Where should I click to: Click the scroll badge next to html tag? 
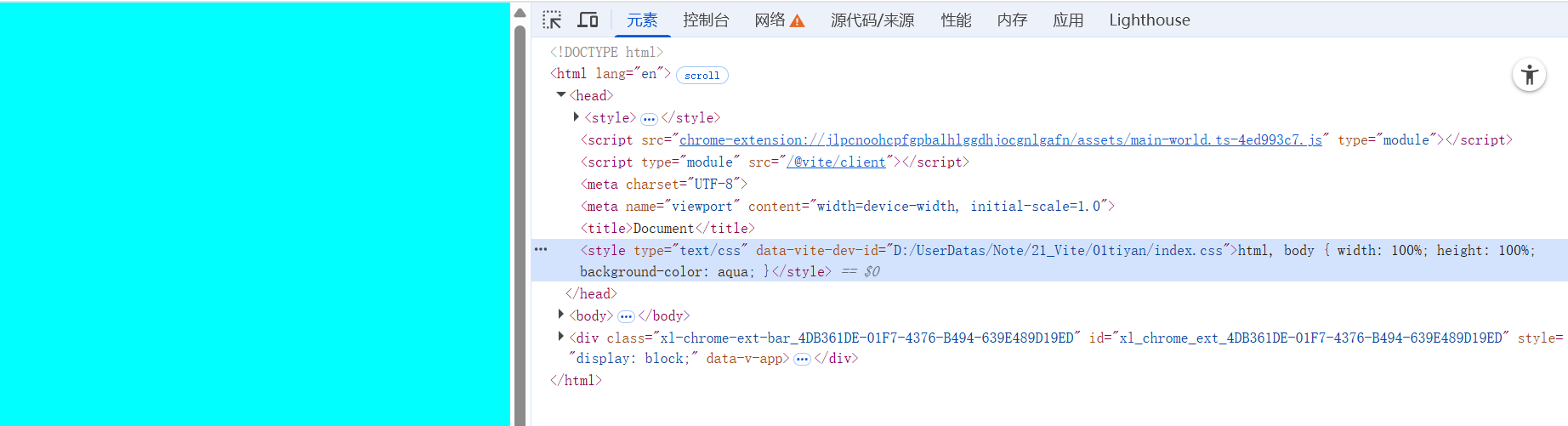702,75
